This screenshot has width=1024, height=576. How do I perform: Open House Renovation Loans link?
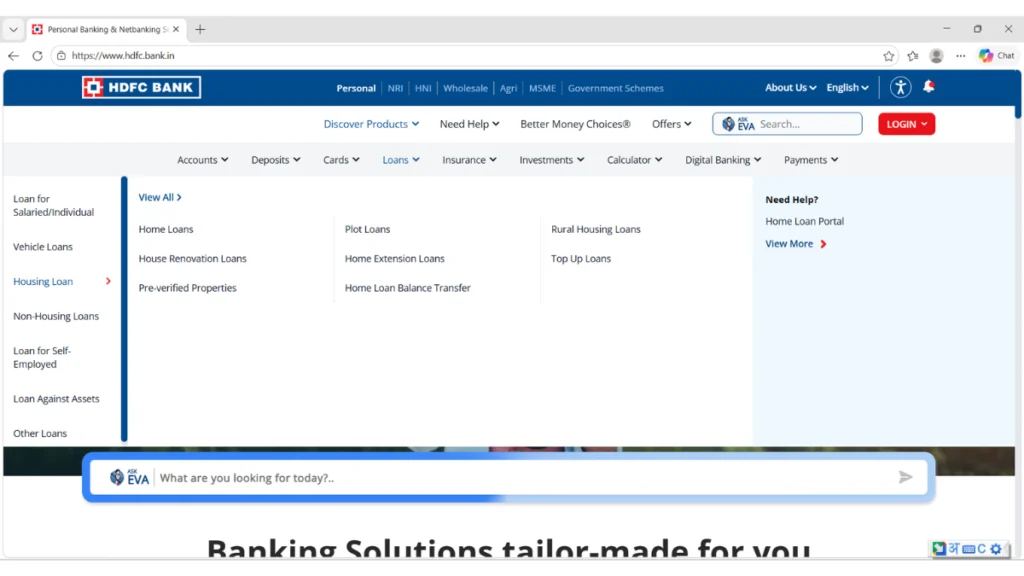pyautogui.click(x=193, y=259)
